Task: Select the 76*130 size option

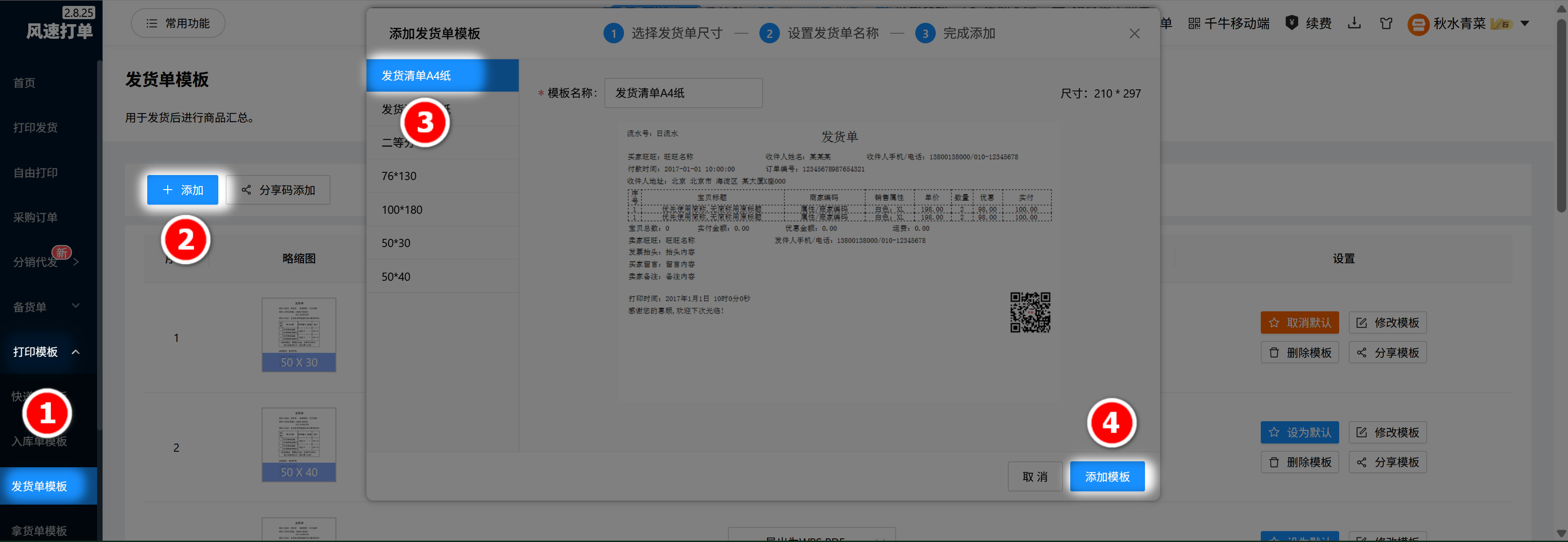Action: pyautogui.click(x=443, y=176)
